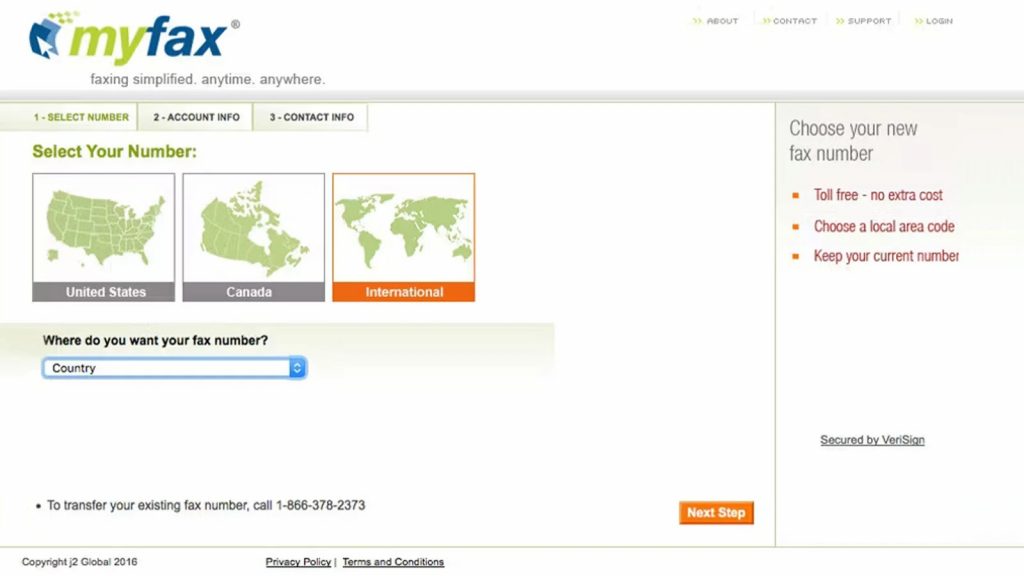Open the Country dropdown

tap(170, 368)
